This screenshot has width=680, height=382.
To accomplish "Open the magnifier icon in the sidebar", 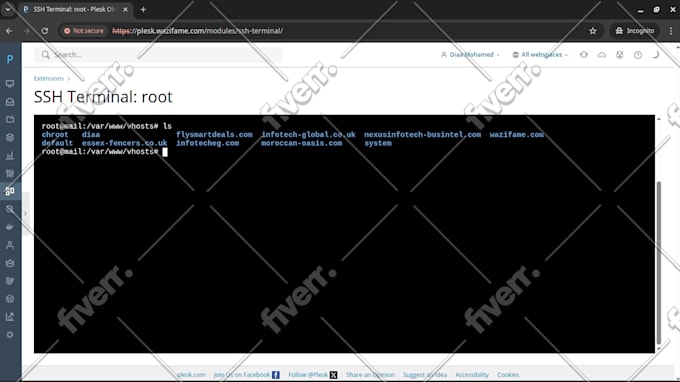I will [10, 209].
